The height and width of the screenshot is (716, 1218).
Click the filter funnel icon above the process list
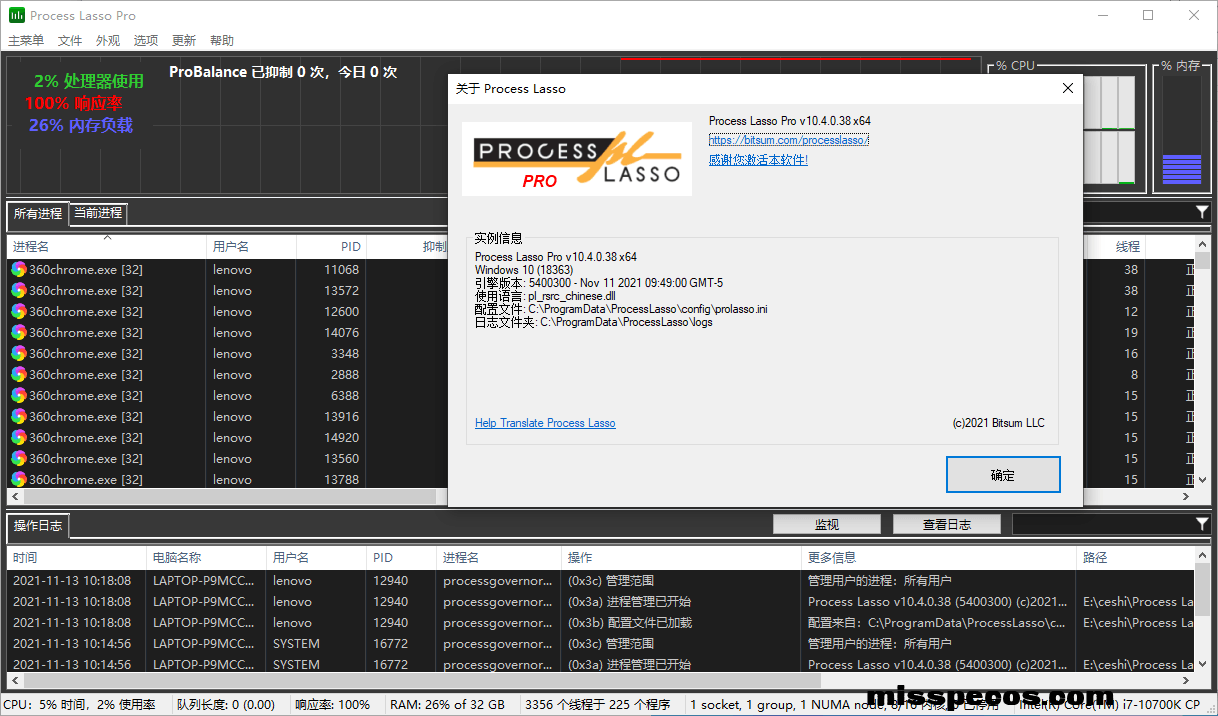(1201, 212)
